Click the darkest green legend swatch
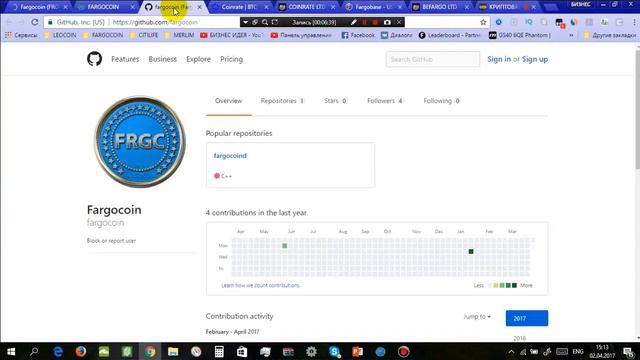The image size is (640, 360). click(x=514, y=285)
